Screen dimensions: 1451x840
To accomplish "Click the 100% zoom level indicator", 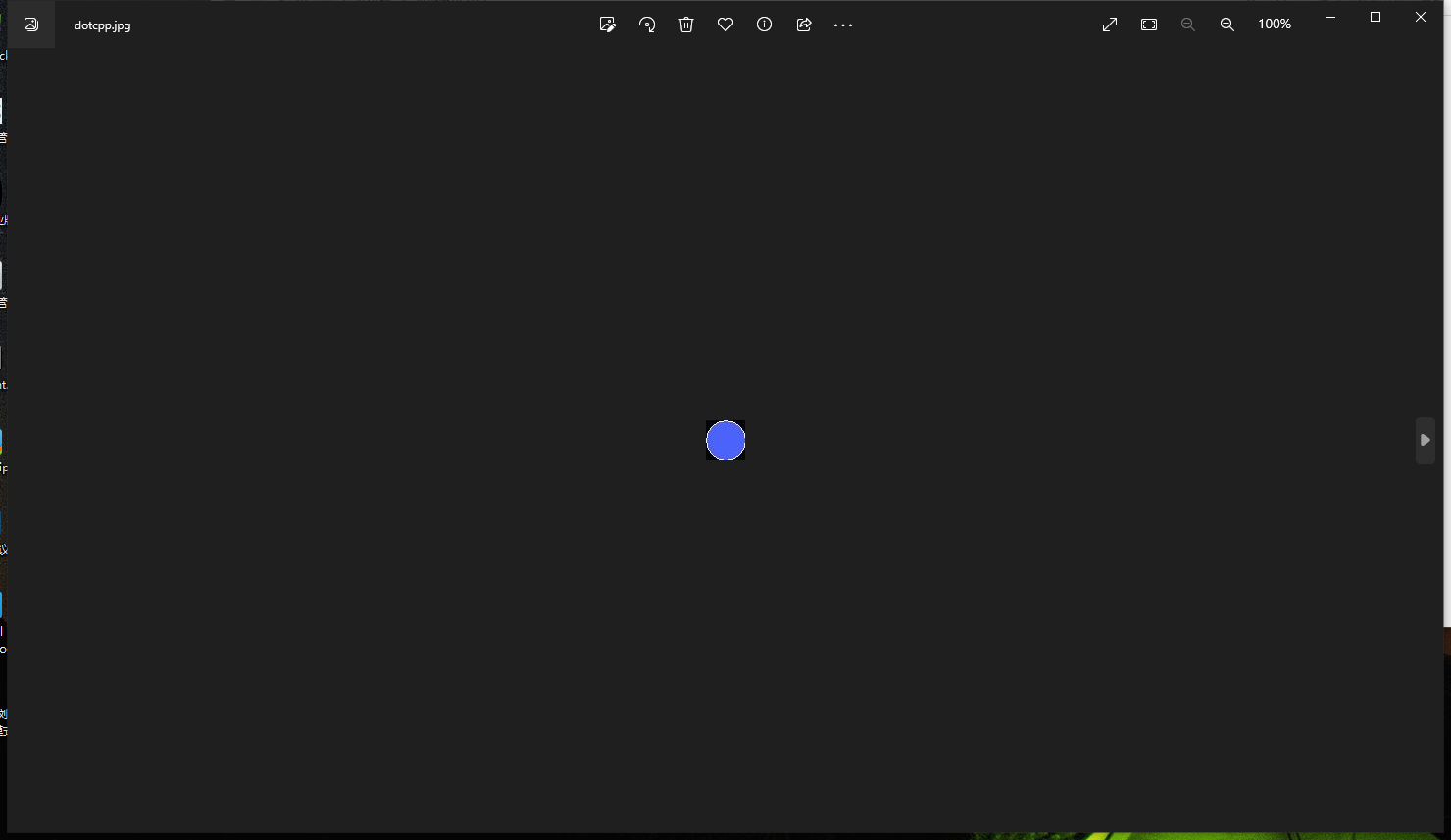I will pos(1275,25).
